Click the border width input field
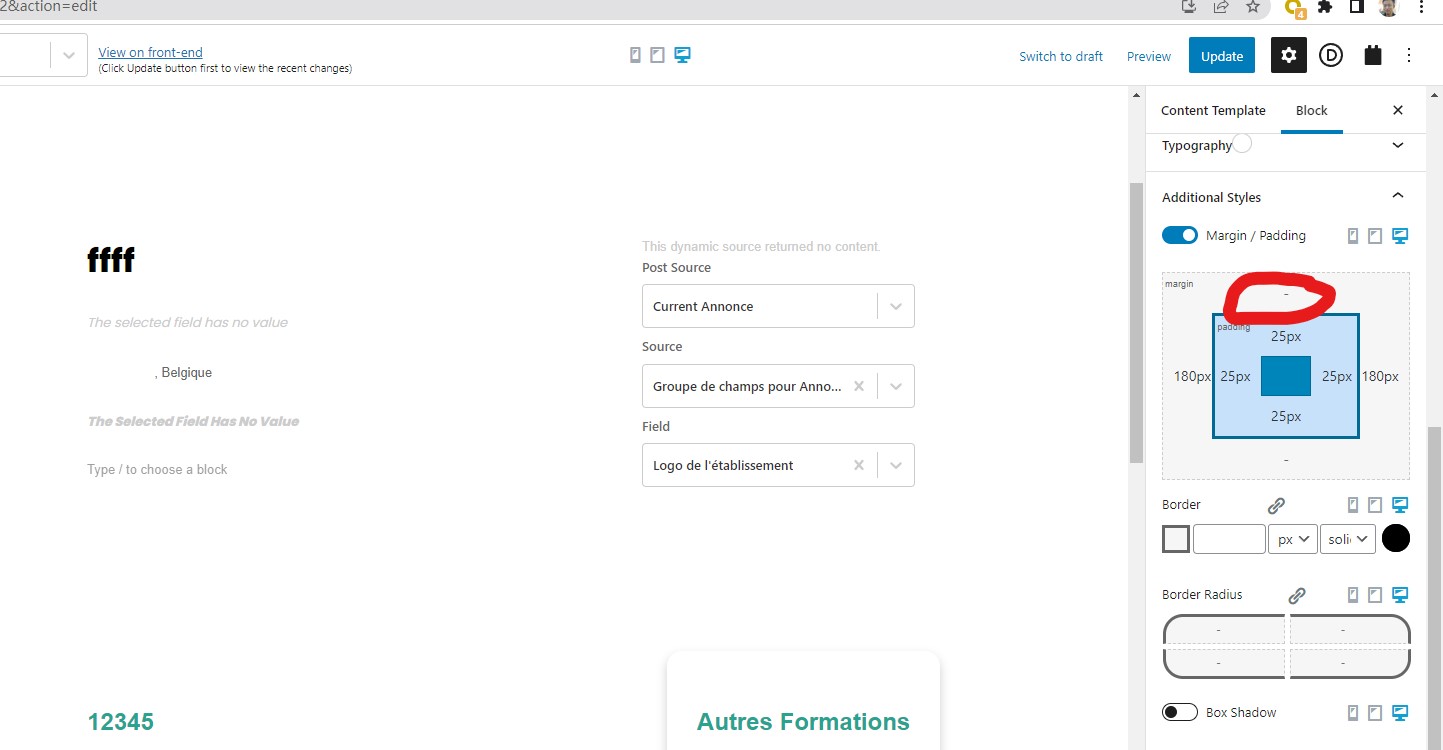Image resolution: width=1443 pixels, height=750 pixels. point(1229,539)
